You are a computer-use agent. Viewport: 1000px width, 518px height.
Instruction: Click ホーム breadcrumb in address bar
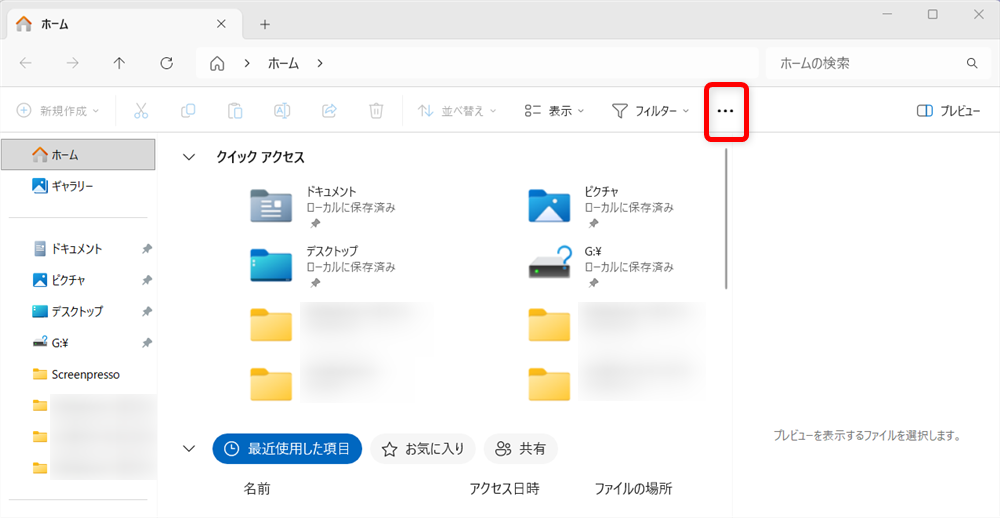(x=283, y=63)
